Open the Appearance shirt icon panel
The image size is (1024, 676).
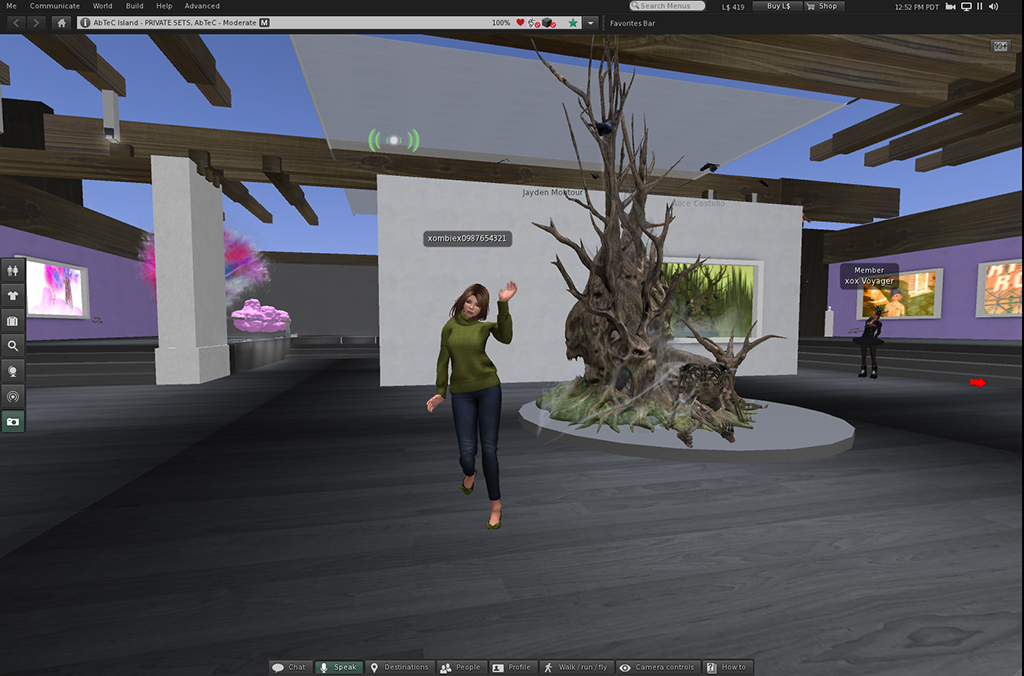[x=13, y=295]
